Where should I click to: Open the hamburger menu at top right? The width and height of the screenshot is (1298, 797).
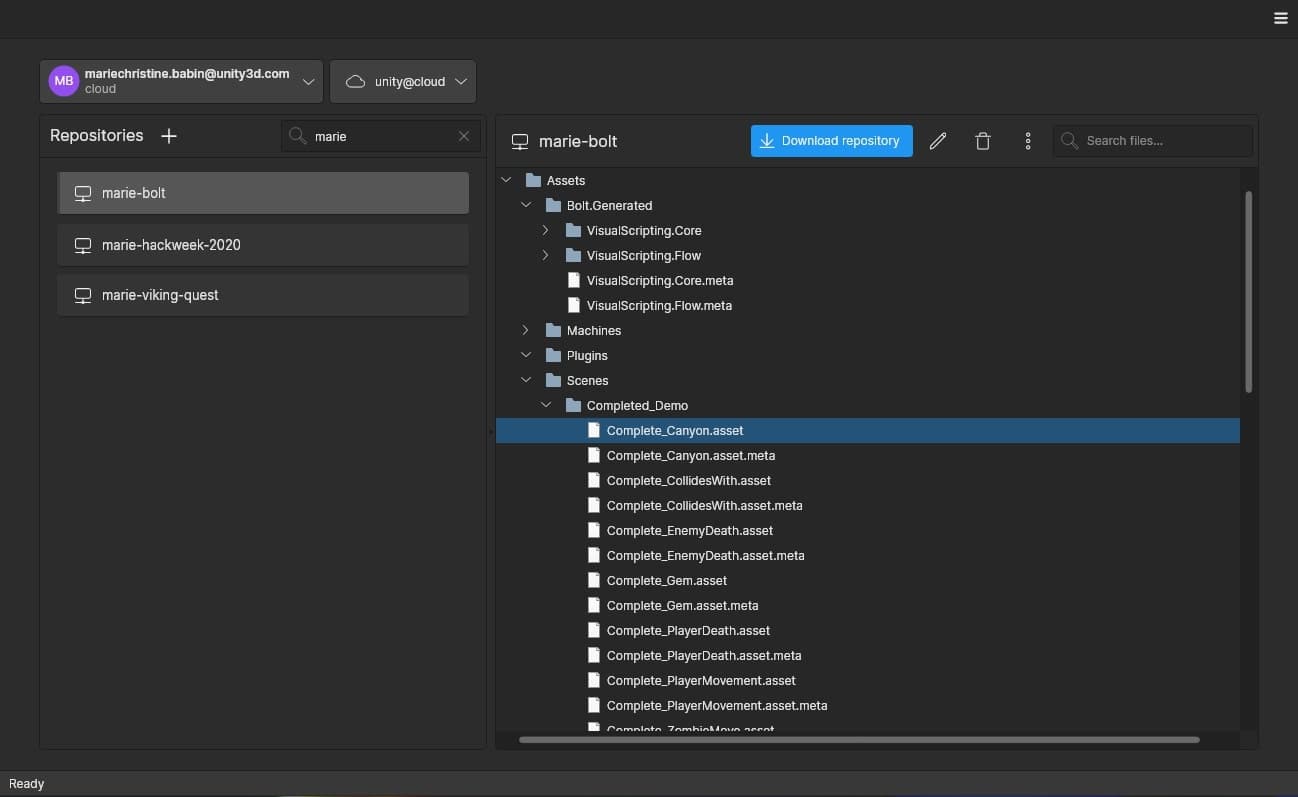1281,18
